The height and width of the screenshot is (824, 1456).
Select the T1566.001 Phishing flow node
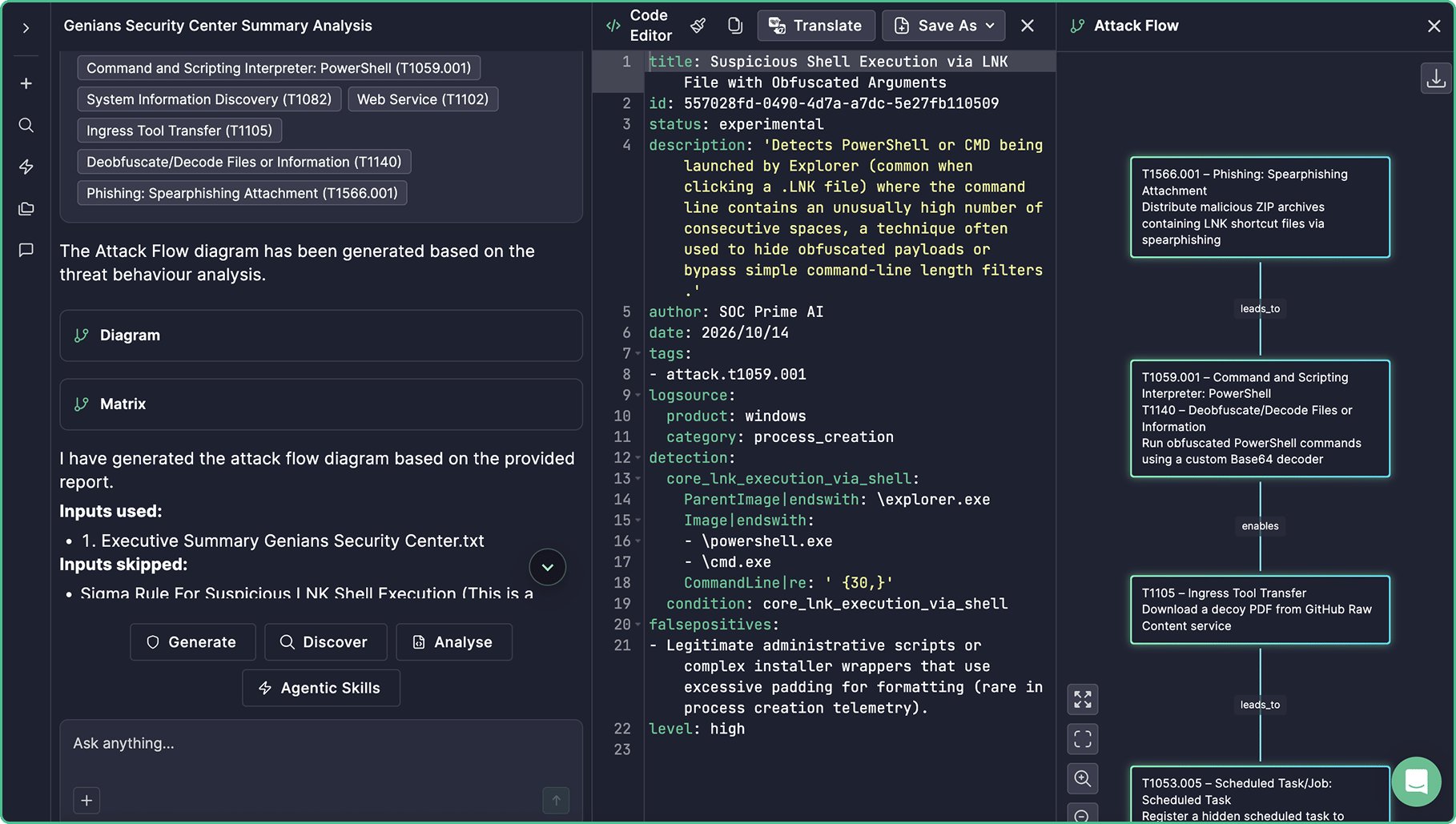[x=1260, y=207]
